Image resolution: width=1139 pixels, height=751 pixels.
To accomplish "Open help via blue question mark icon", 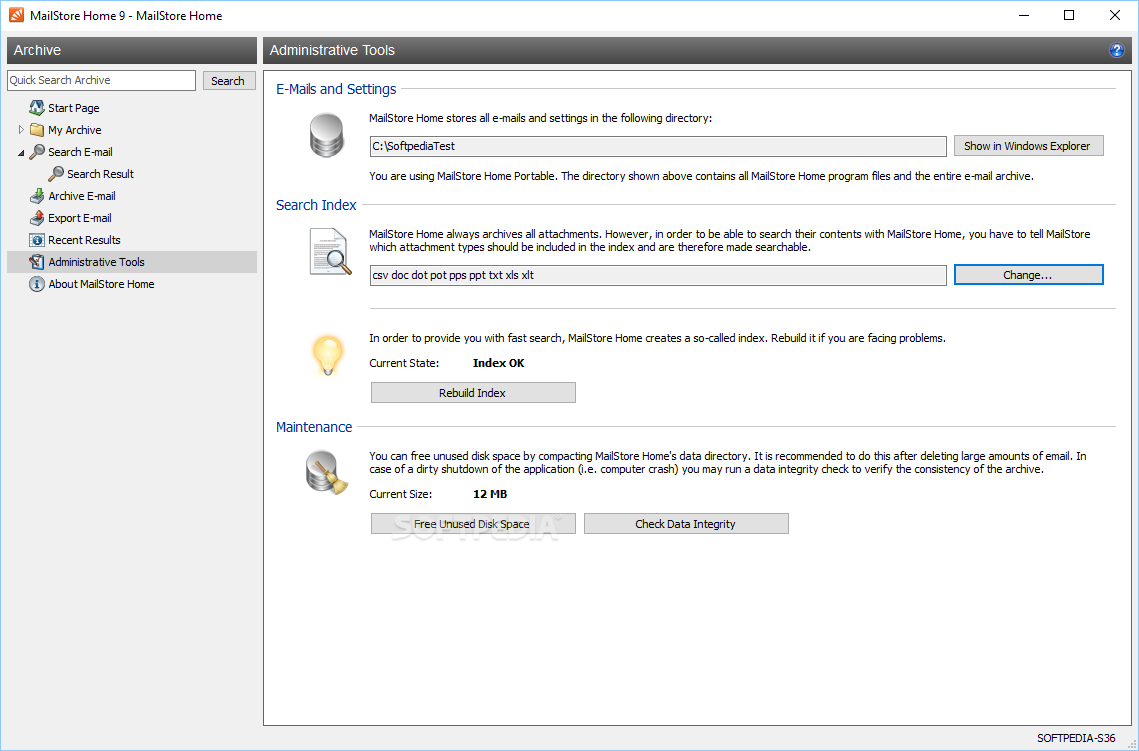I will 1116,50.
